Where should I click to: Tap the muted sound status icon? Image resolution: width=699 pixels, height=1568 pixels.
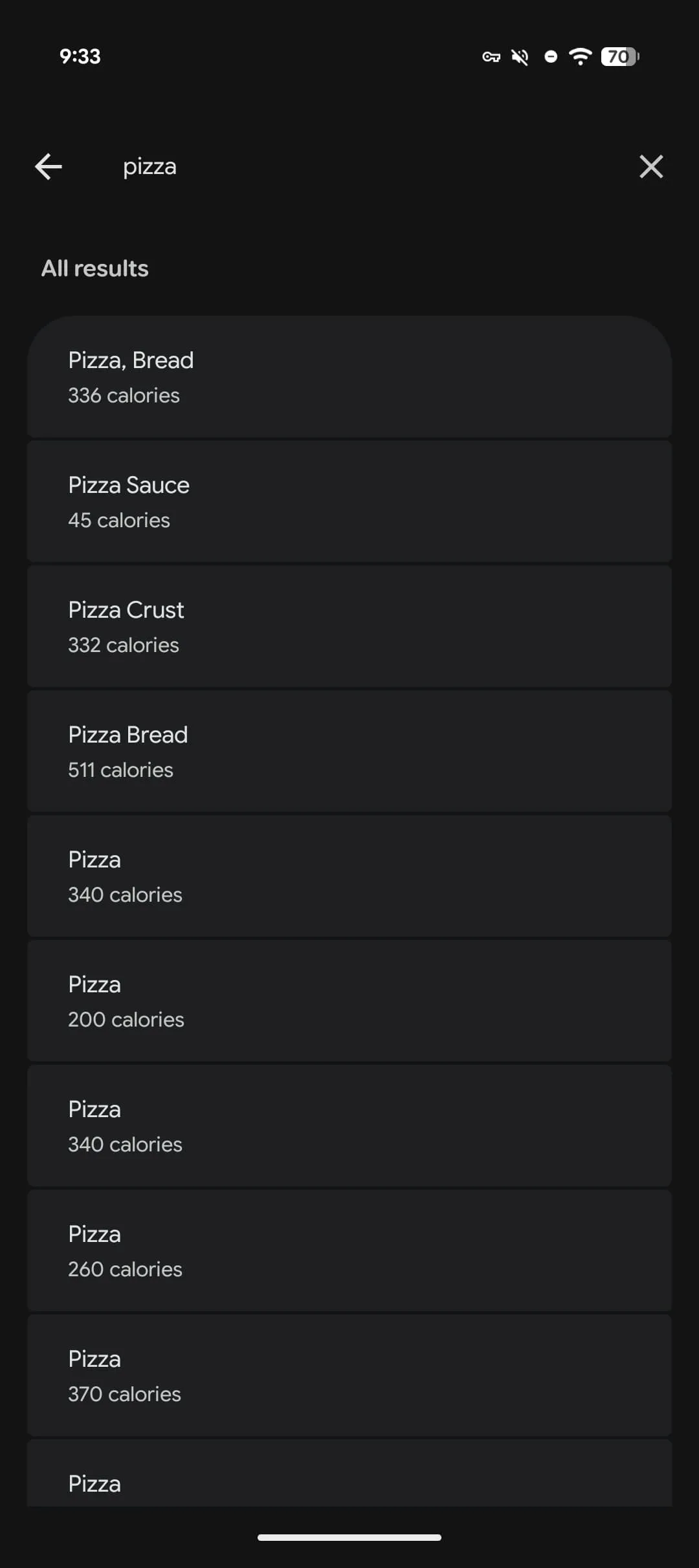click(x=520, y=57)
